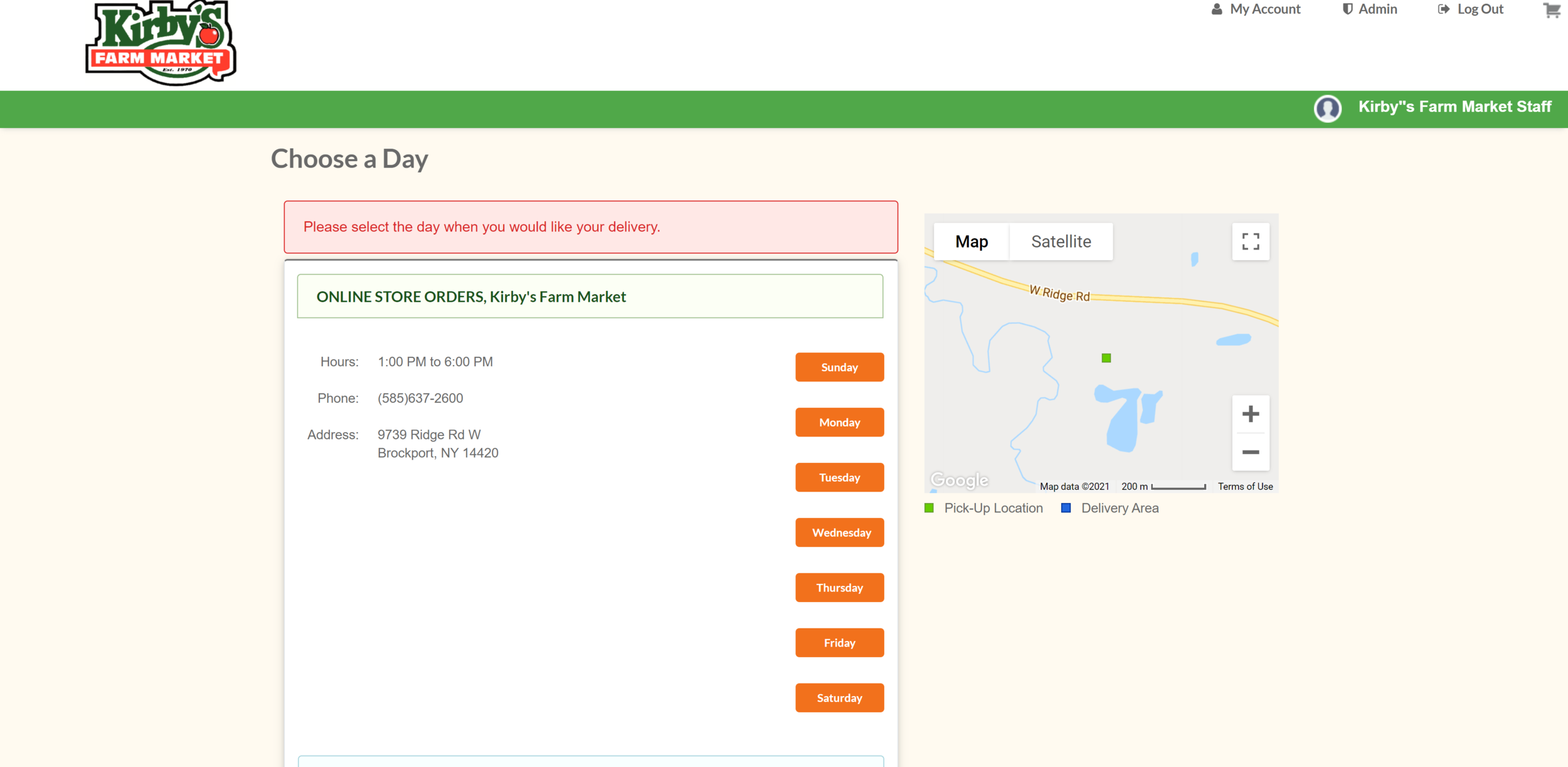1568x767 pixels.
Task: Open My Account link
Action: [1255, 9]
